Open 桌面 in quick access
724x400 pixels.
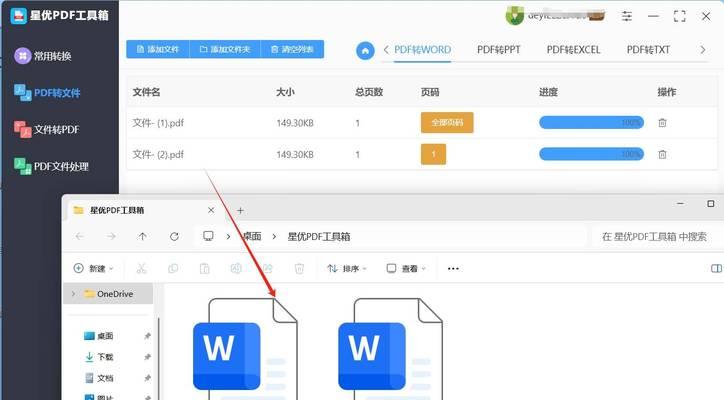(98, 336)
